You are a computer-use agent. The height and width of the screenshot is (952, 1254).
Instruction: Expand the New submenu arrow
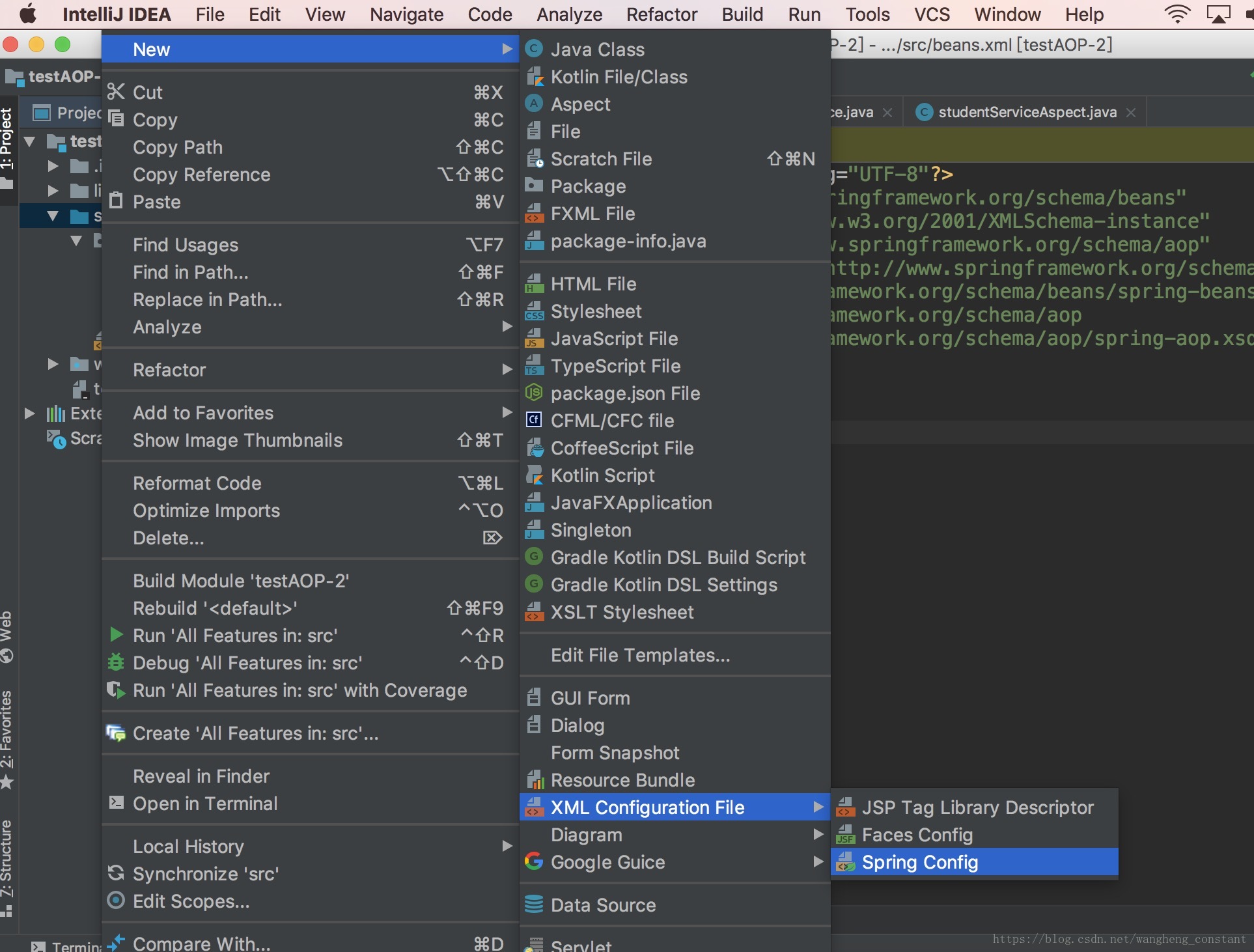coord(509,48)
